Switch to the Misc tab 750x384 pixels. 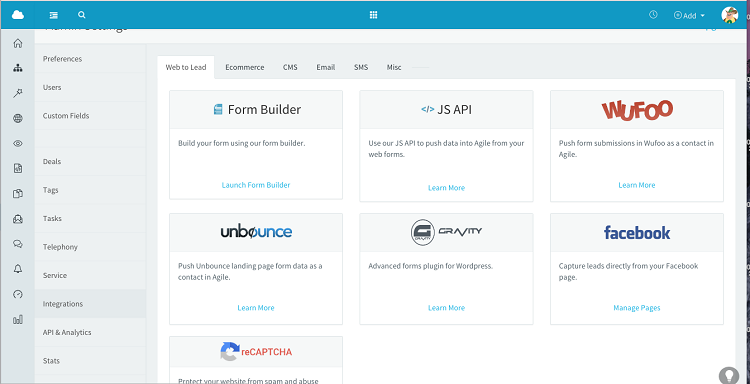click(394, 67)
